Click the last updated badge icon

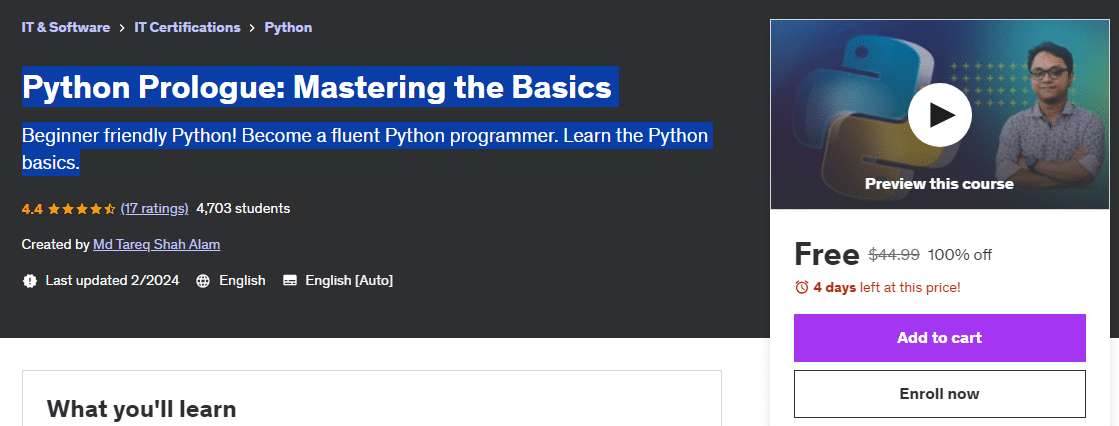30,281
